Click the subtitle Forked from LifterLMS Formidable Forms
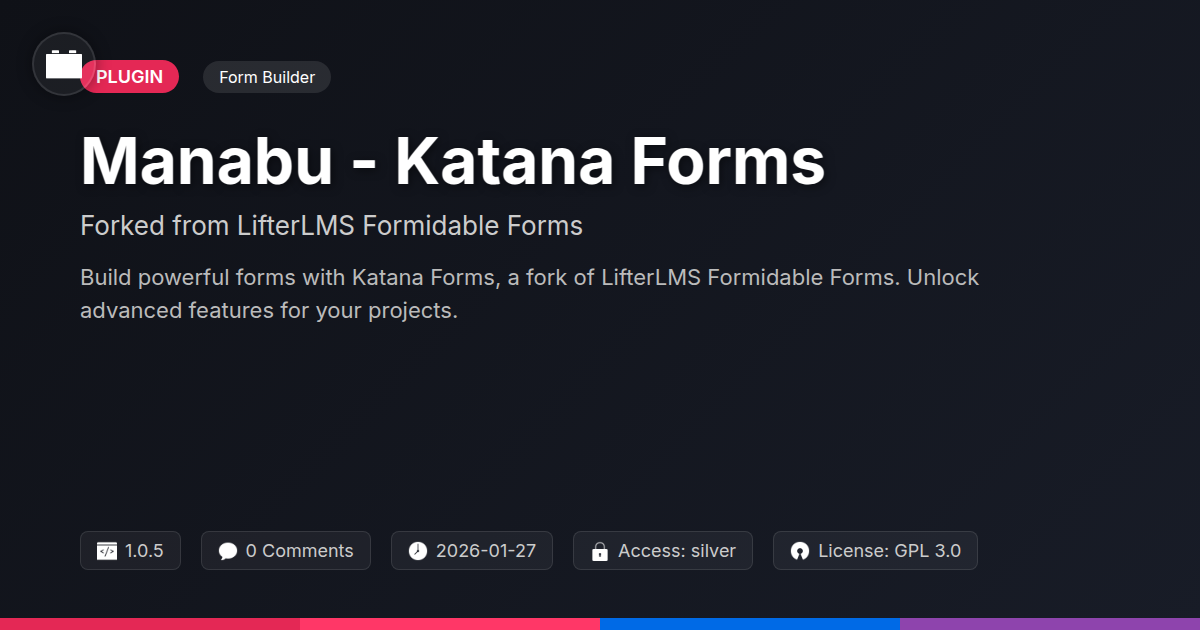This screenshot has width=1200, height=630. [x=331, y=226]
